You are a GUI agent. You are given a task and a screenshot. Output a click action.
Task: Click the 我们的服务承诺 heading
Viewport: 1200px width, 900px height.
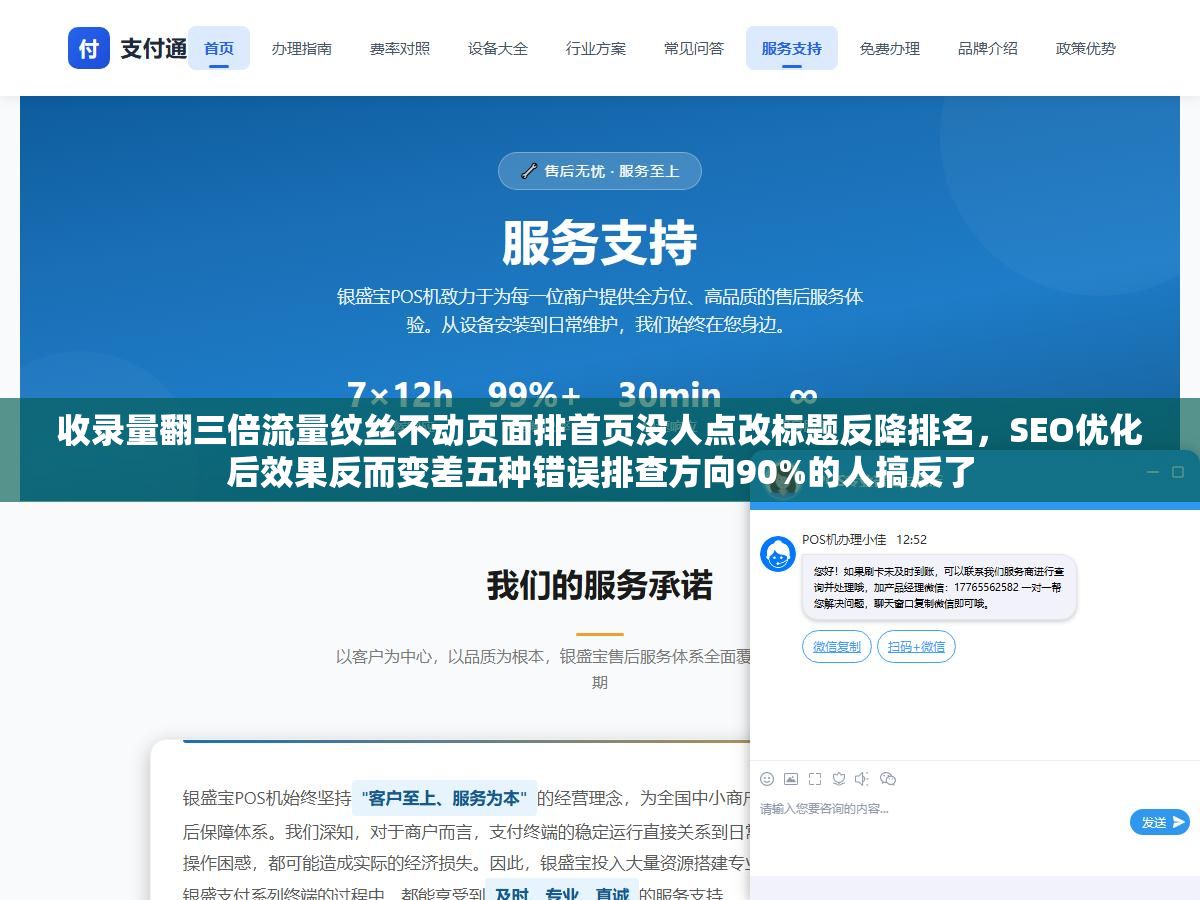point(600,585)
